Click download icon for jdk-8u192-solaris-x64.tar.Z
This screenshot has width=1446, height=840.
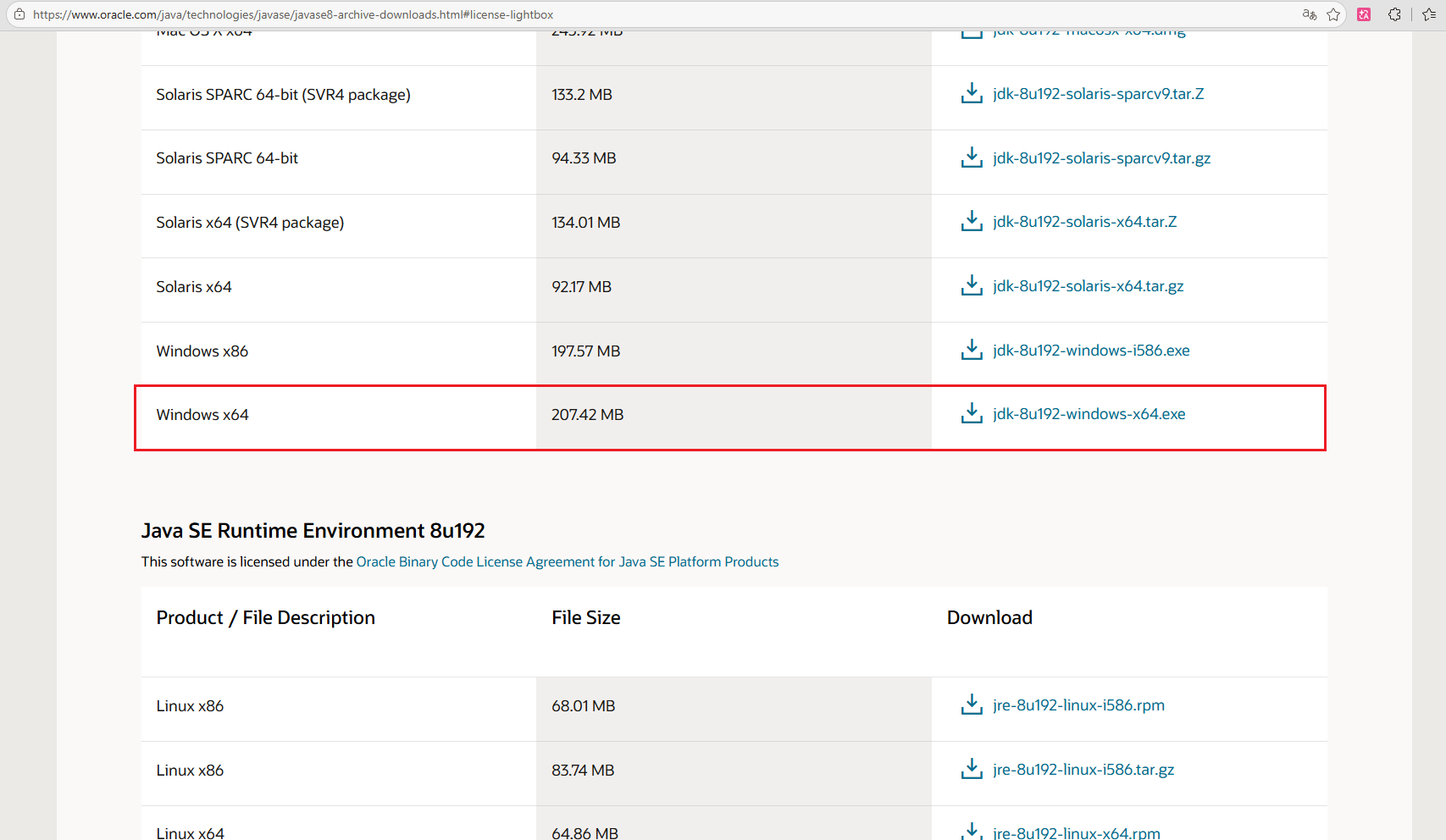972,221
